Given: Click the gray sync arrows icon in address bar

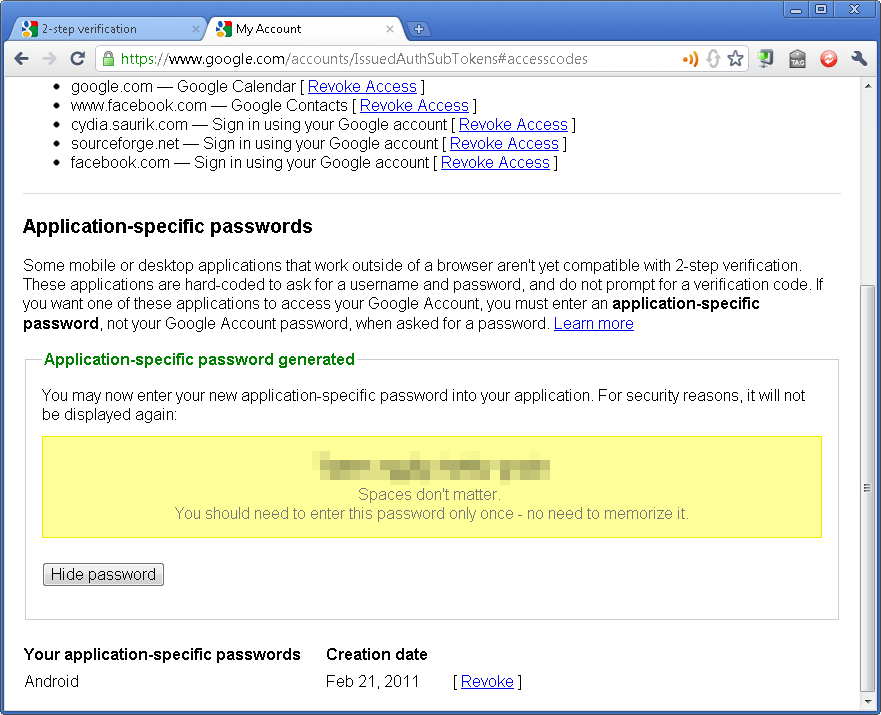Looking at the screenshot, I should pos(713,58).
